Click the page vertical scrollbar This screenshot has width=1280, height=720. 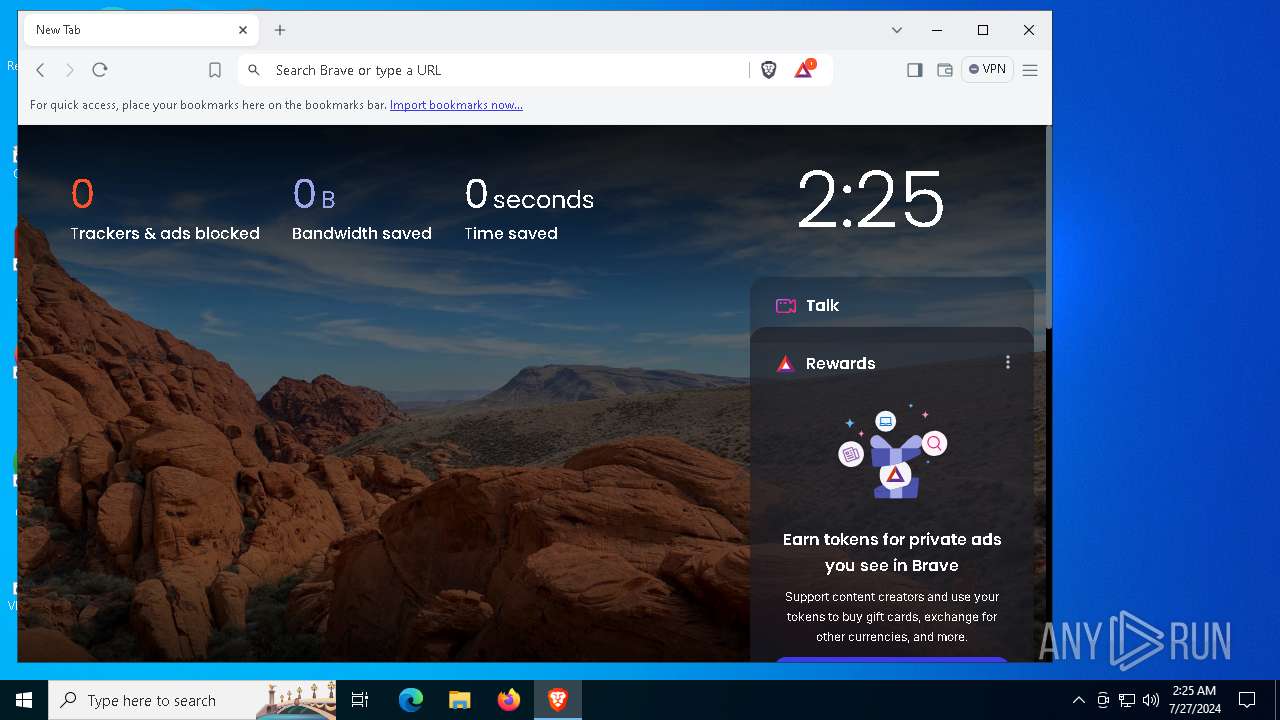tap(1048, 228)
